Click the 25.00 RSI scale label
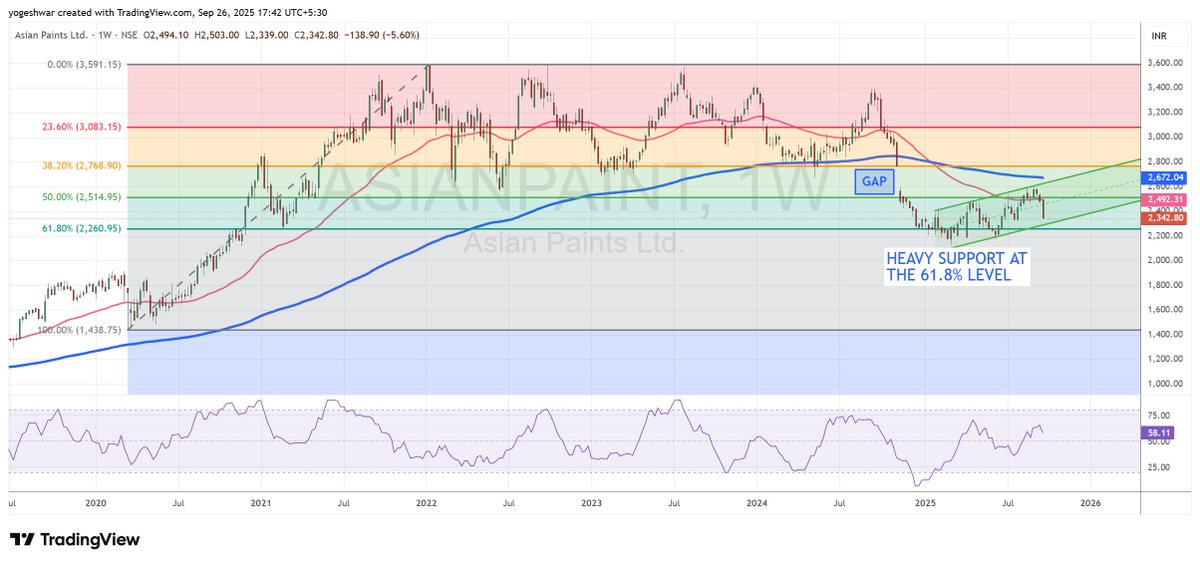The image size is (1200, 564). point(1160,467)
